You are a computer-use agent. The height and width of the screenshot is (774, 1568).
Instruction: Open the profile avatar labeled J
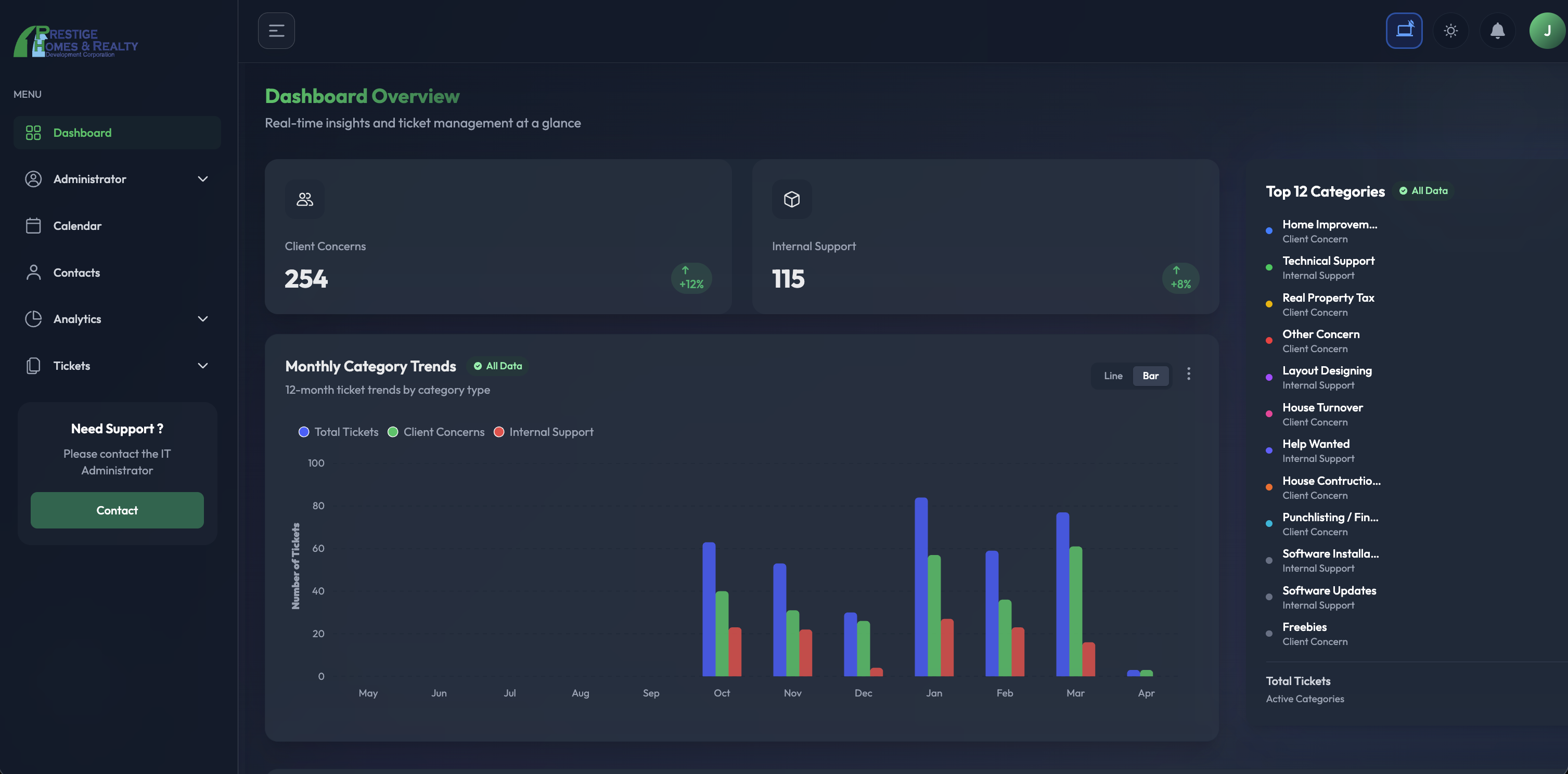pyautogui.click(x=1546, y=30)
